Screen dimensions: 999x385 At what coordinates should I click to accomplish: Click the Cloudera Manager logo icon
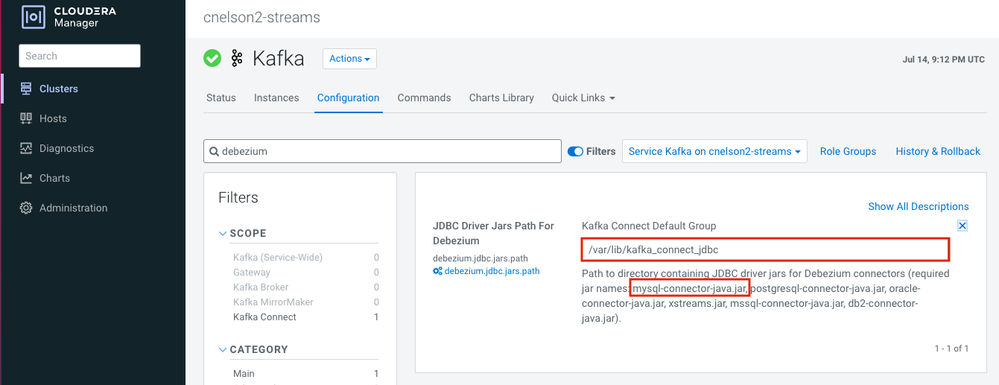coord(32,17)
